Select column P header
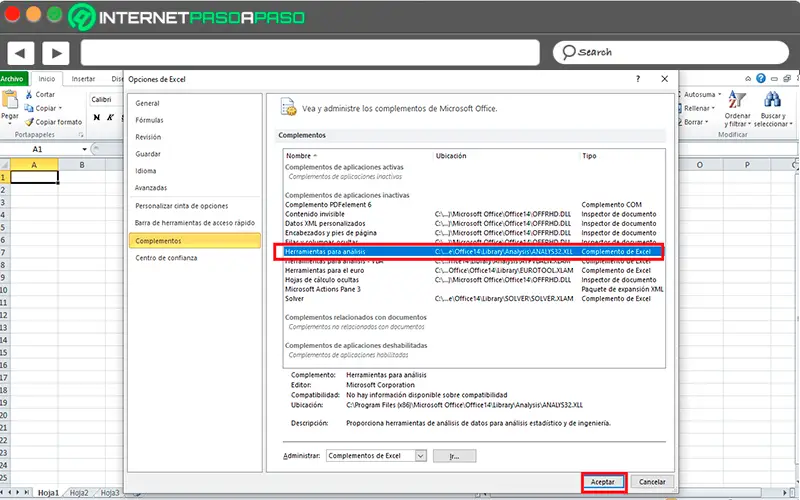Image resolution: width=800 pixels, height=500 pixels. (747, 165)
